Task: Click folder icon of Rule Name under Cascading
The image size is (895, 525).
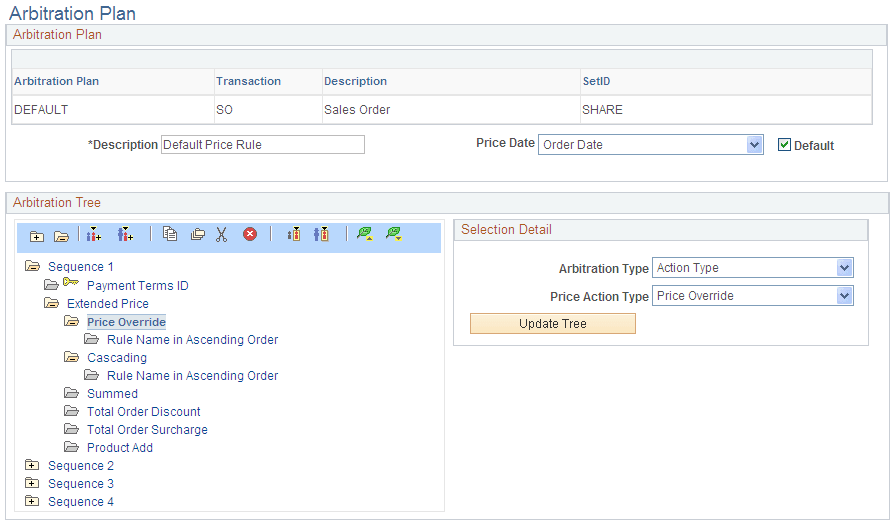Action: tap(91, 375)
